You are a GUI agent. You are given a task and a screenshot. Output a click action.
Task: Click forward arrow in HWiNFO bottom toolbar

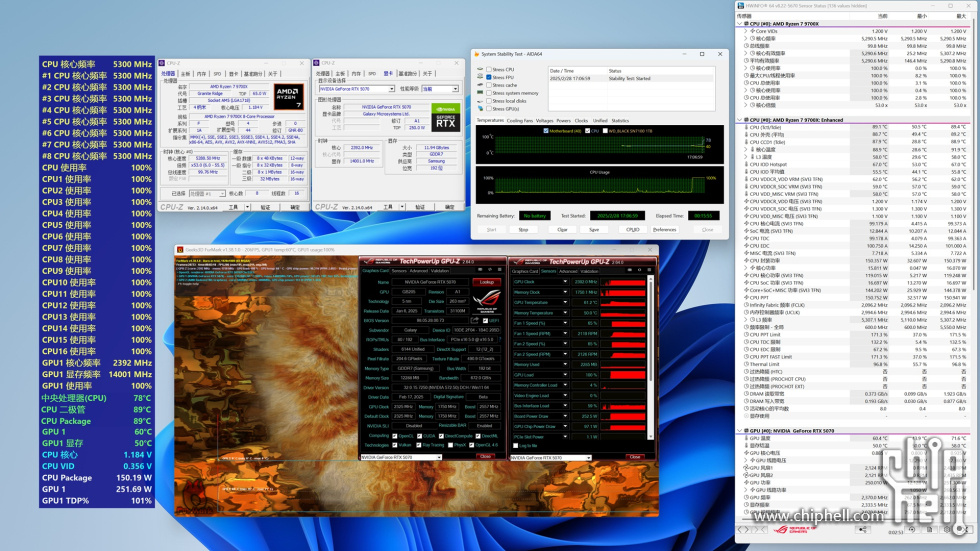749,530
